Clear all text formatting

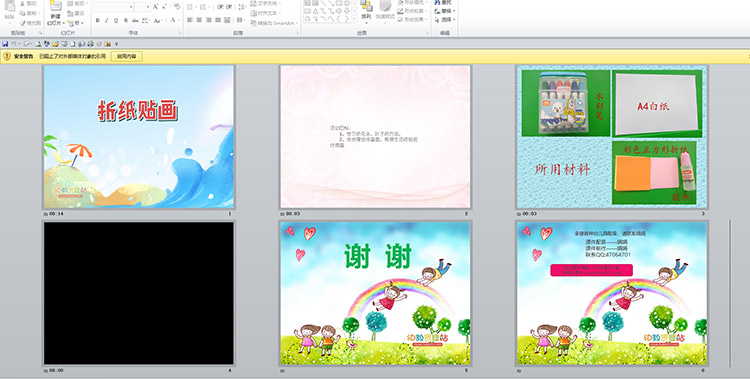coord(177,7)
